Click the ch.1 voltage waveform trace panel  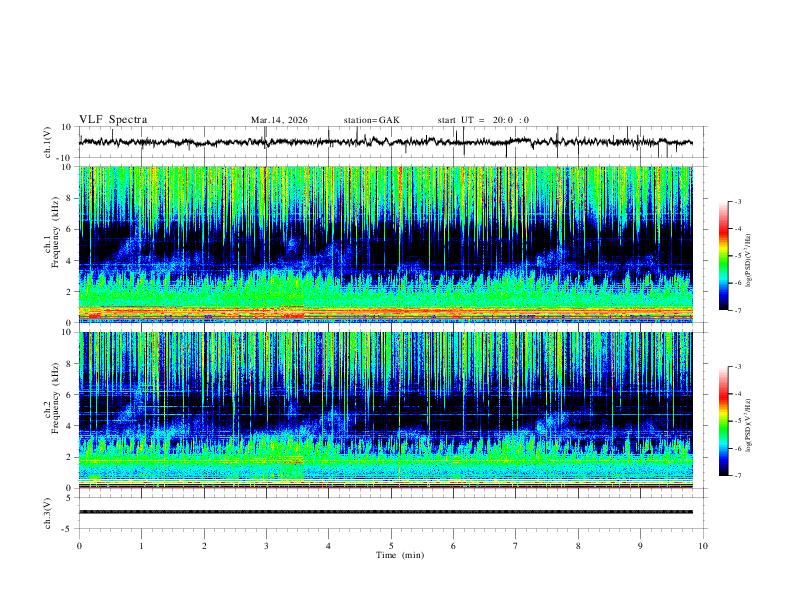point(392,142)
